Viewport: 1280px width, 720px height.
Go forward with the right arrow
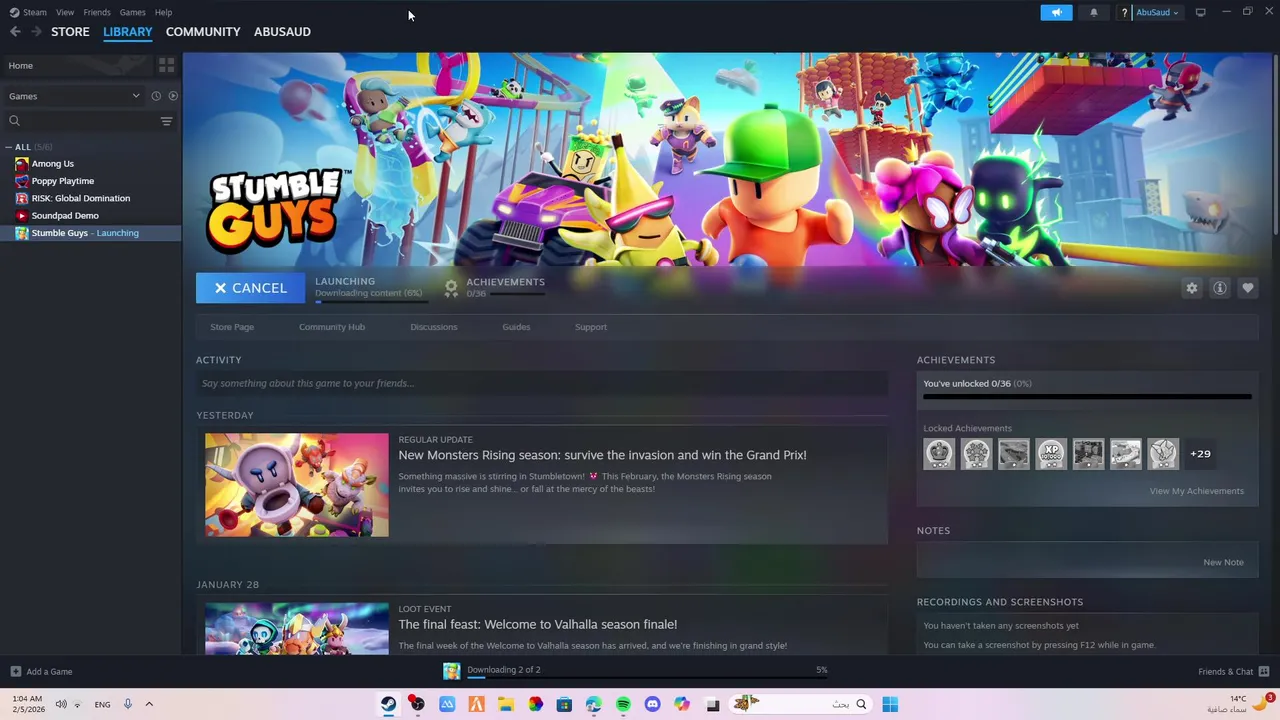[36, 32]
